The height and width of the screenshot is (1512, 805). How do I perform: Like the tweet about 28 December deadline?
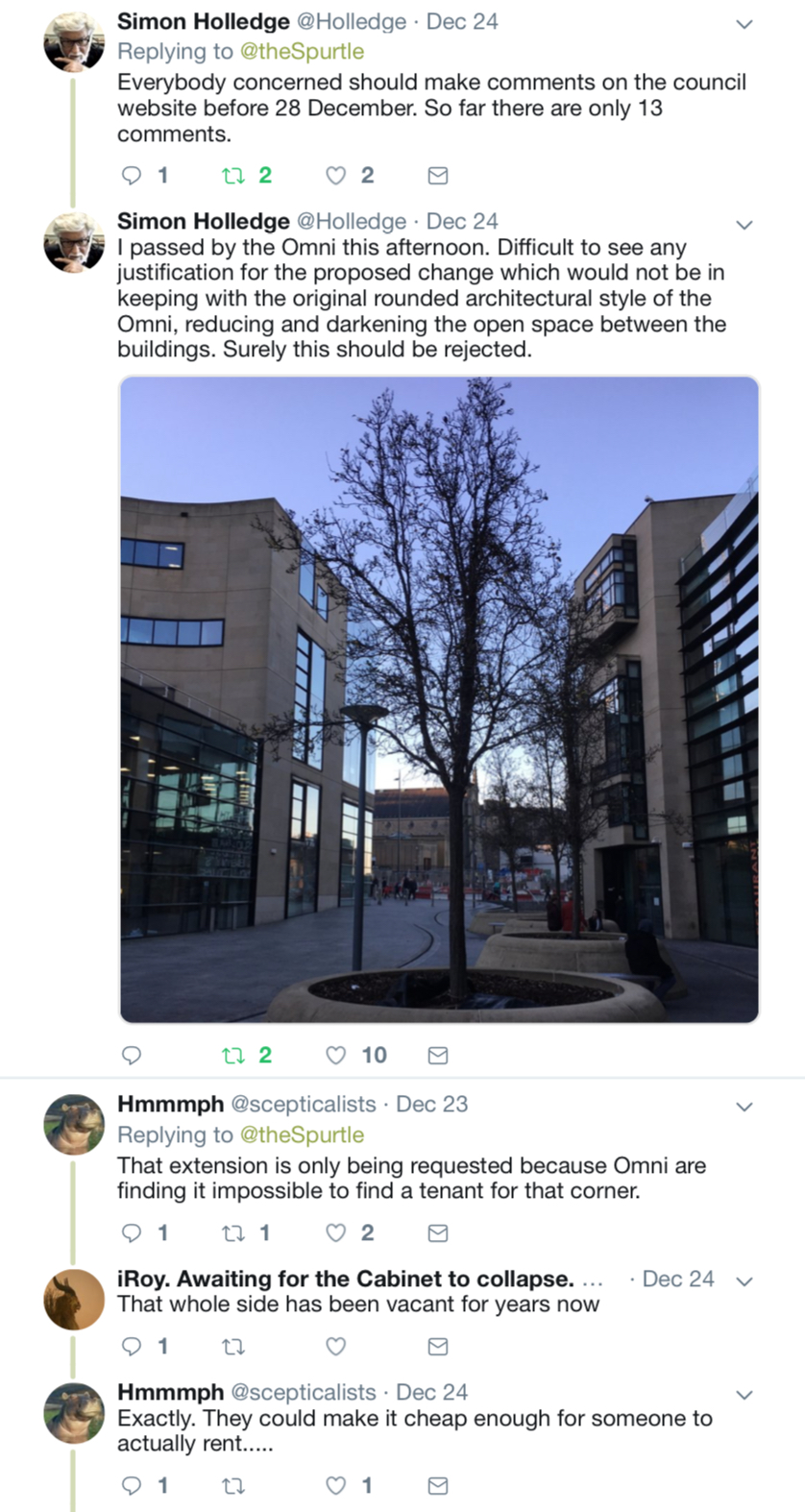[335, 175]
